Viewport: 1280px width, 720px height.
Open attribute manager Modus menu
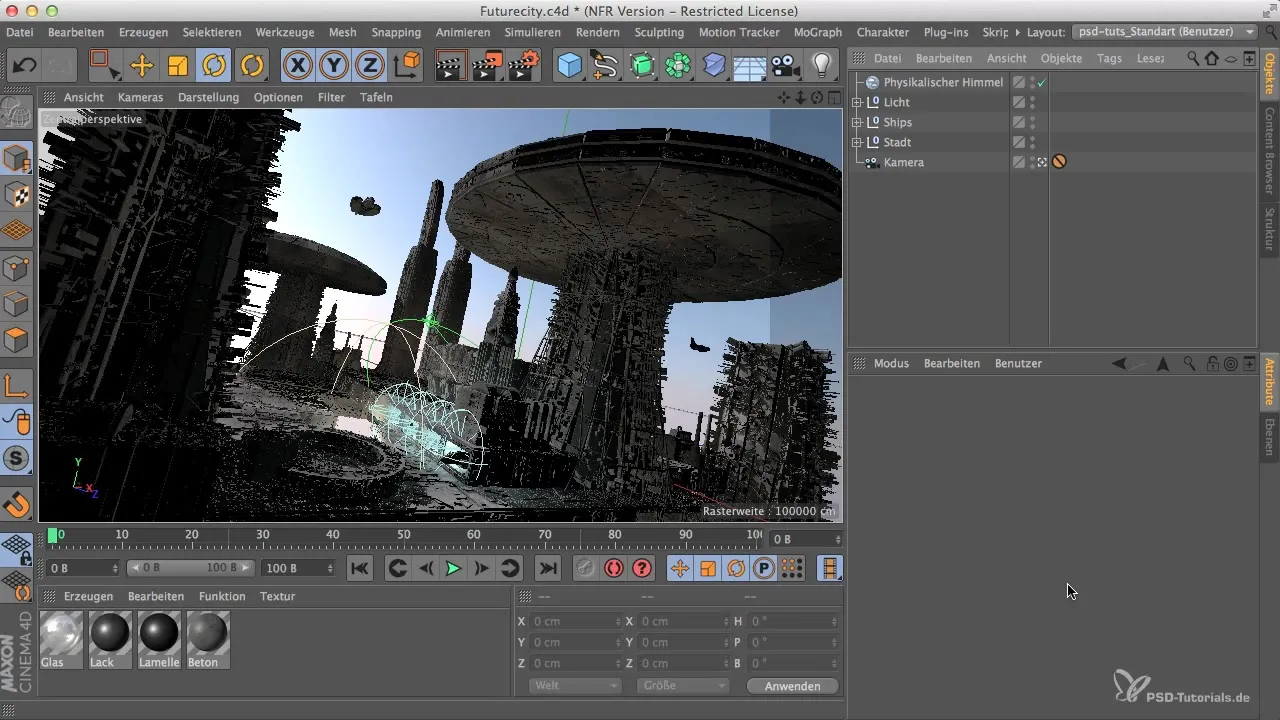click(x=891, y=363)
